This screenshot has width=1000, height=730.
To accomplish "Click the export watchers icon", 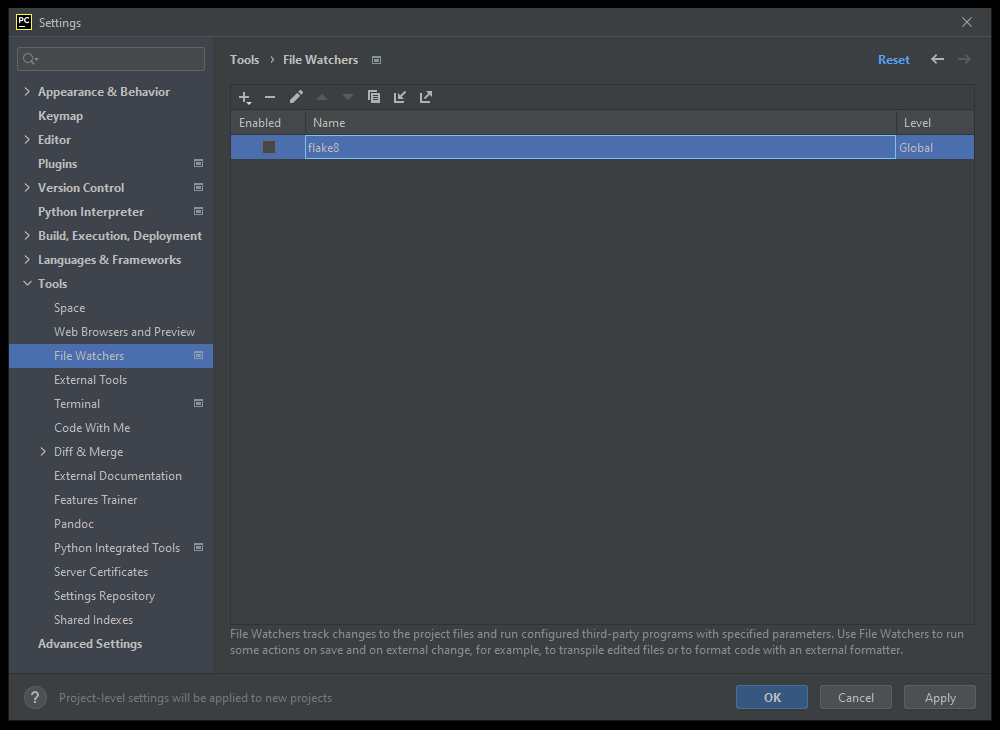I will (x=426, y=97).
